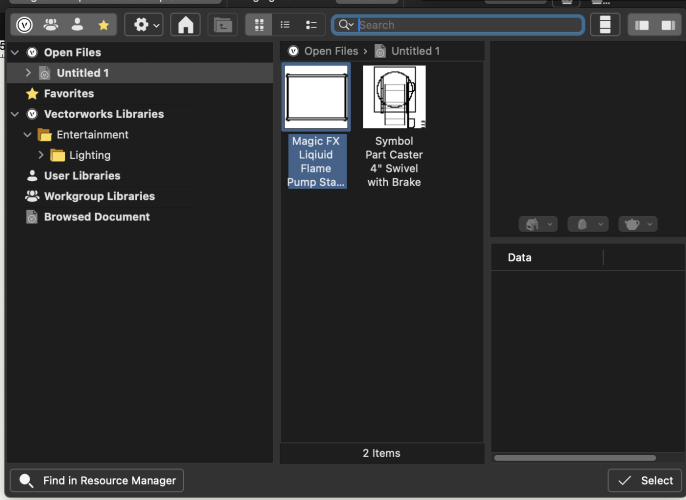Toggle the user libraries filter icon
This screenshot has height=500, width=686.
(77, 24)
